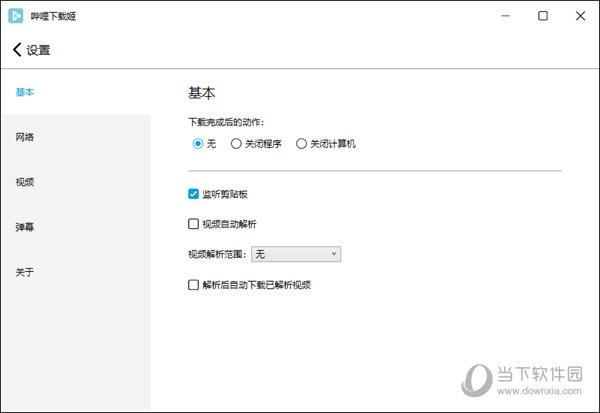Image resolution: width=600 pixels, height=413 pixels.
Task: Click the 设置 page title text
Action: point(38,50)
